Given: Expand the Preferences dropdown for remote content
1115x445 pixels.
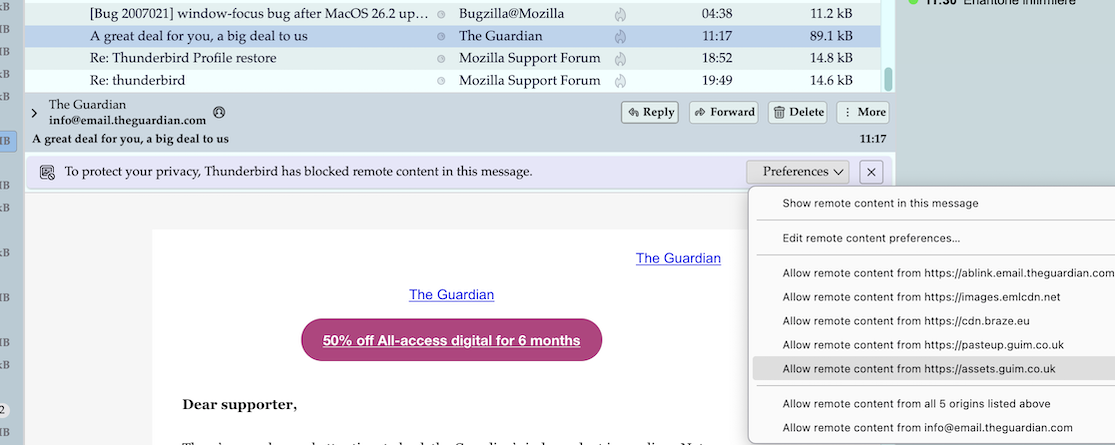Looking at the screenshot, I should tap(797, 172).
